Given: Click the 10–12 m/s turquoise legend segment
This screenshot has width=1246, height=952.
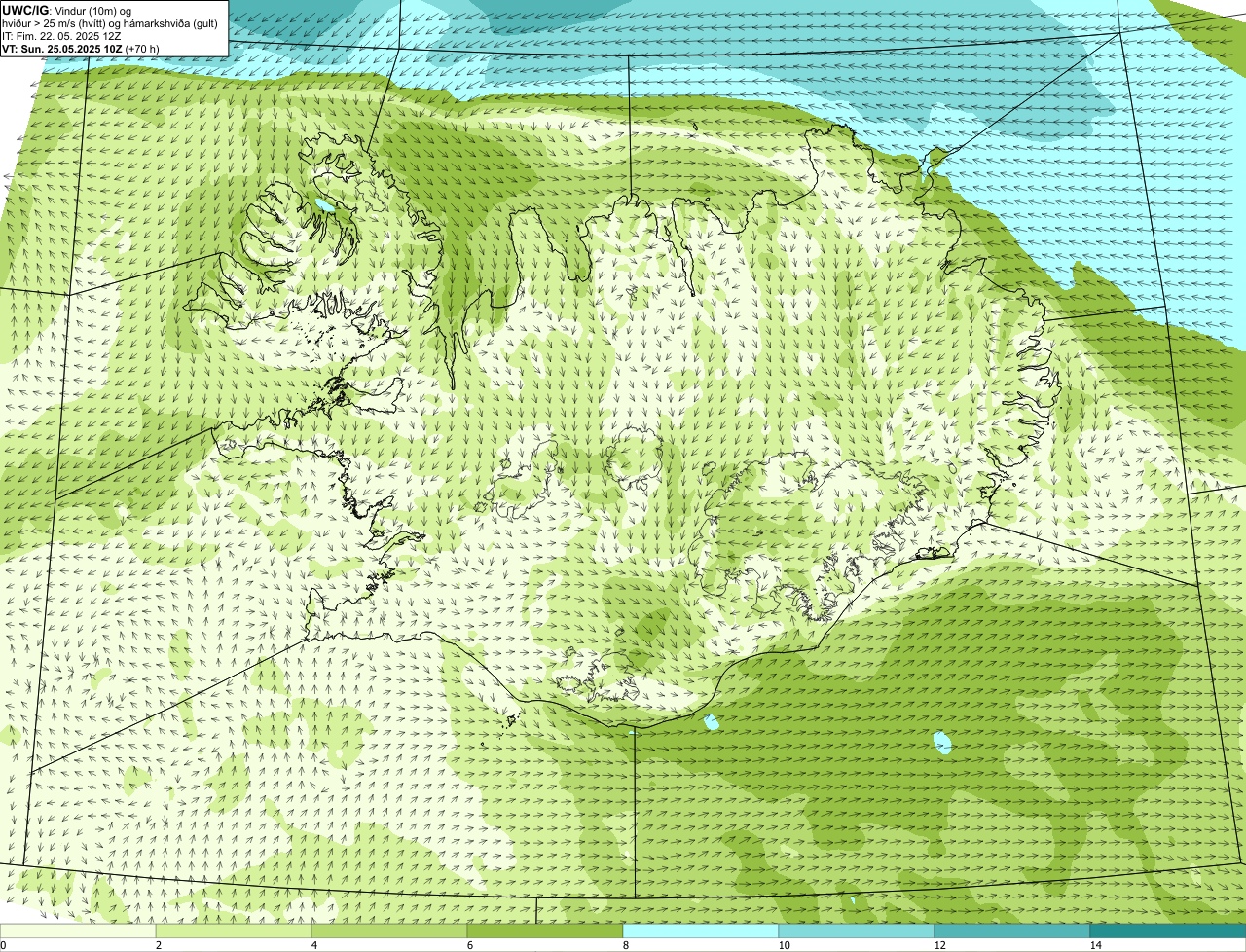Looking at the screenshot, I should coord(857,932).
